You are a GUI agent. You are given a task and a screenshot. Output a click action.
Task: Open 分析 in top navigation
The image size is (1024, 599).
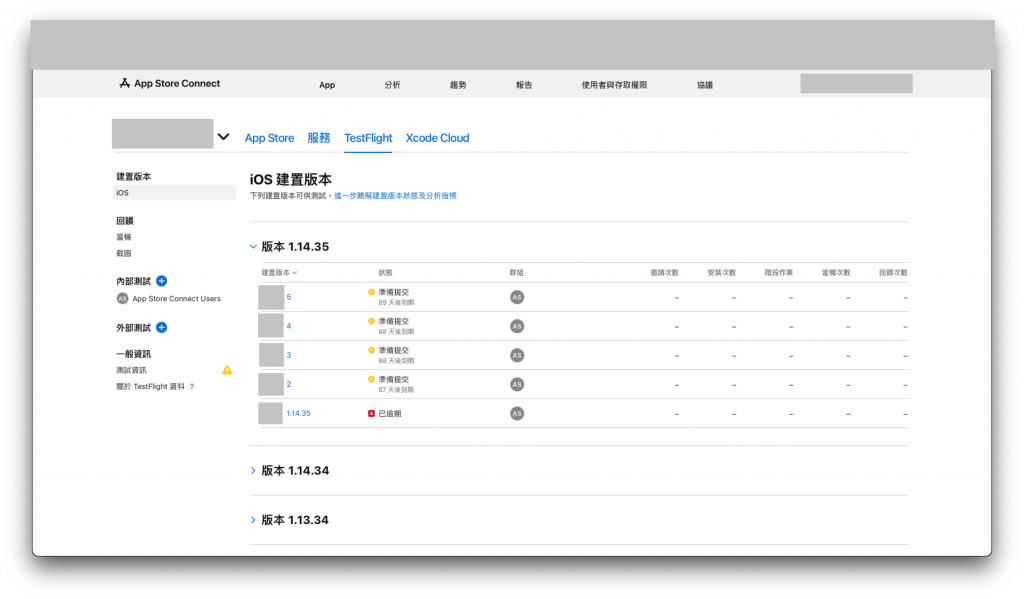coord(392,85)
